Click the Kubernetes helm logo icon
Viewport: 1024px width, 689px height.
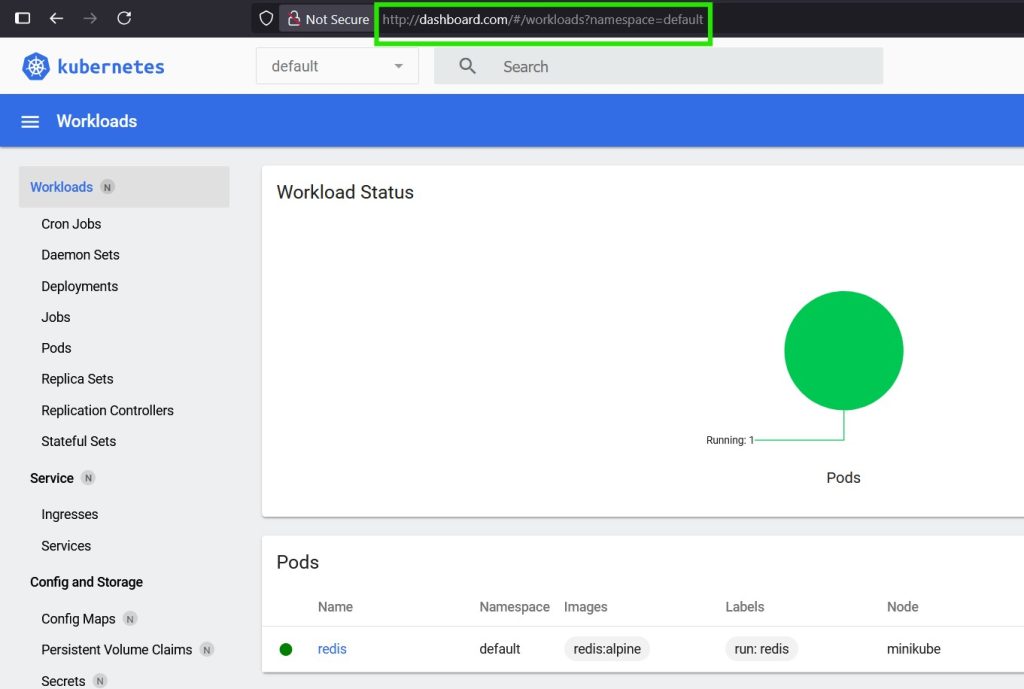(x=36, y=66)
